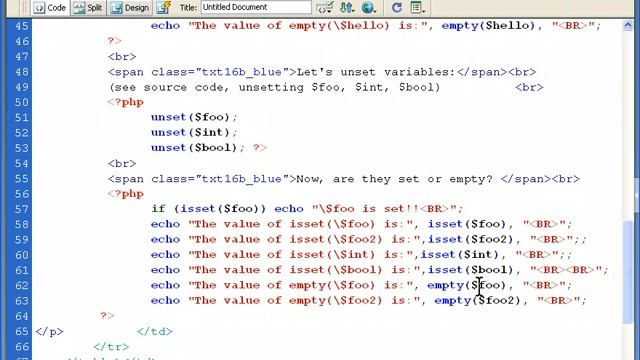Click the "if" keyword on line 57
The height and width of the screenshot is (360, 640).
pyautogui.click(x=158, y=209)
